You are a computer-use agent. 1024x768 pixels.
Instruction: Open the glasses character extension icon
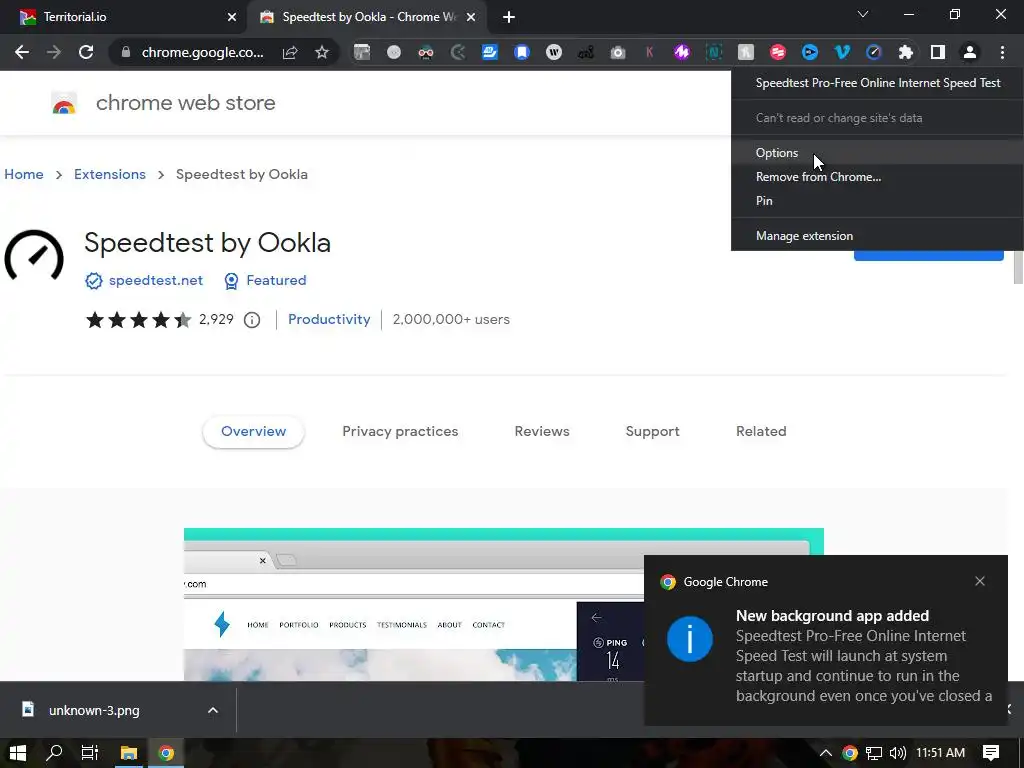pyautogui.click(x=426, y=52)
